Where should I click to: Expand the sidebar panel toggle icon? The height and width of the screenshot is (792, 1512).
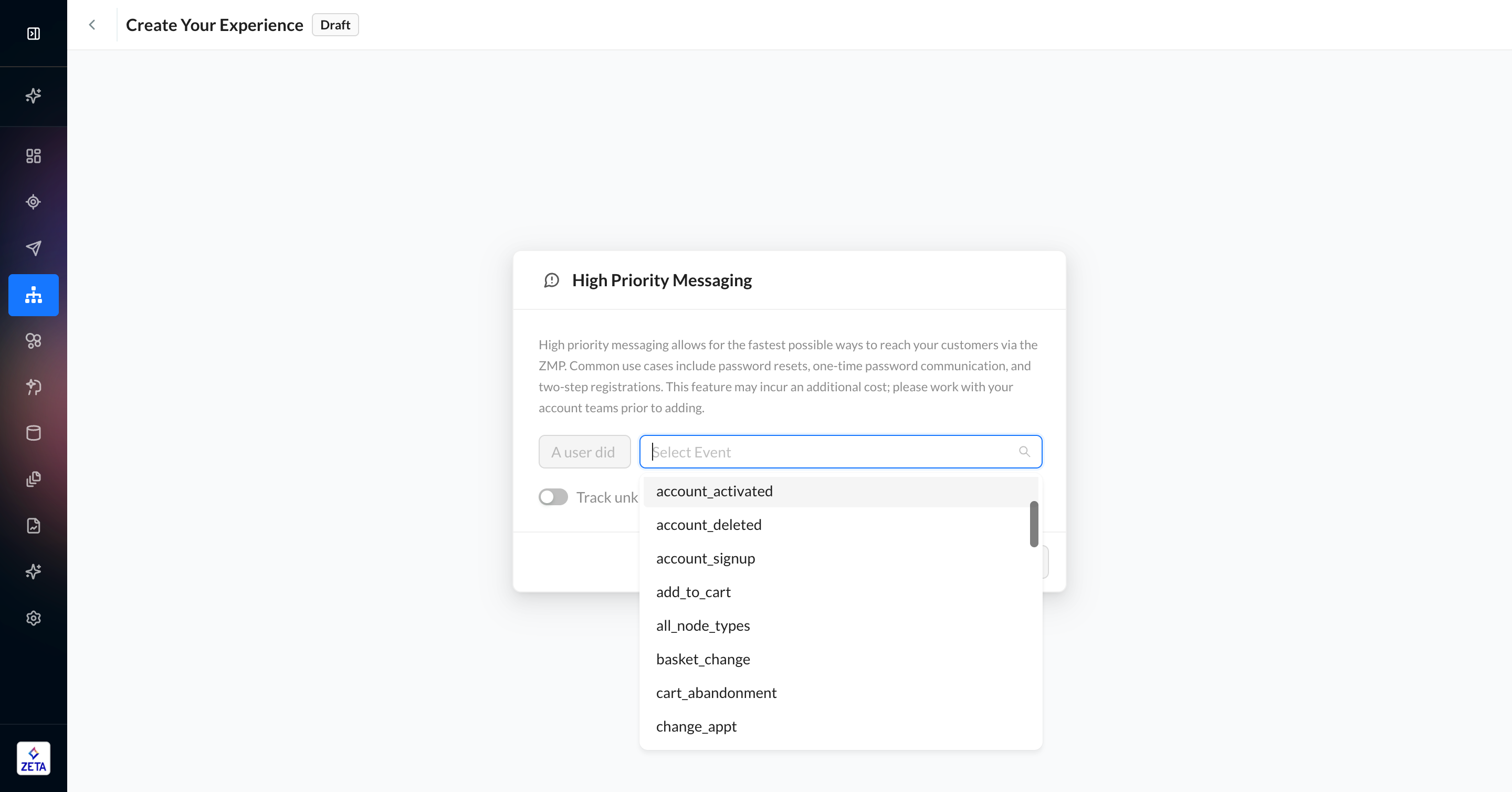(34, 34)
